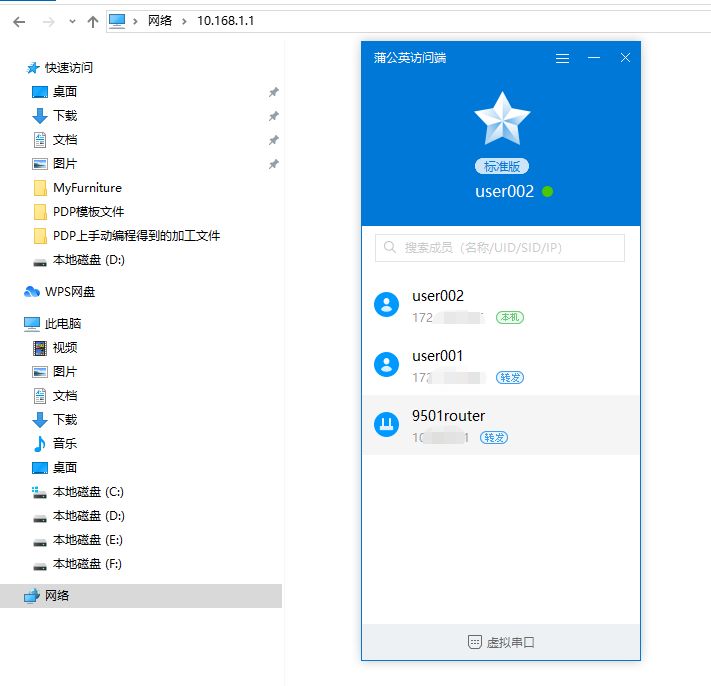The image size is (711, 686).
Task: Click the 9501router router icon
Action: pos(387,425)
